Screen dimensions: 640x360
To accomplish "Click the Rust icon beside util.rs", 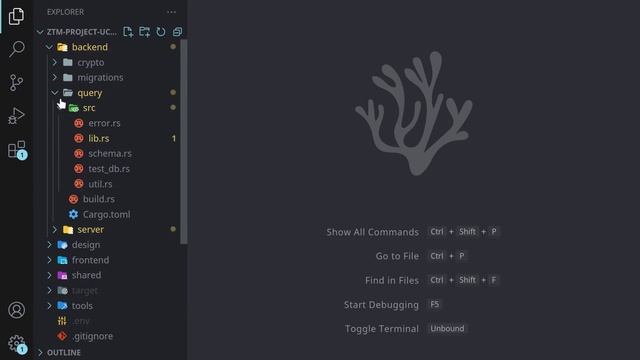I will (x=79, y=184).
